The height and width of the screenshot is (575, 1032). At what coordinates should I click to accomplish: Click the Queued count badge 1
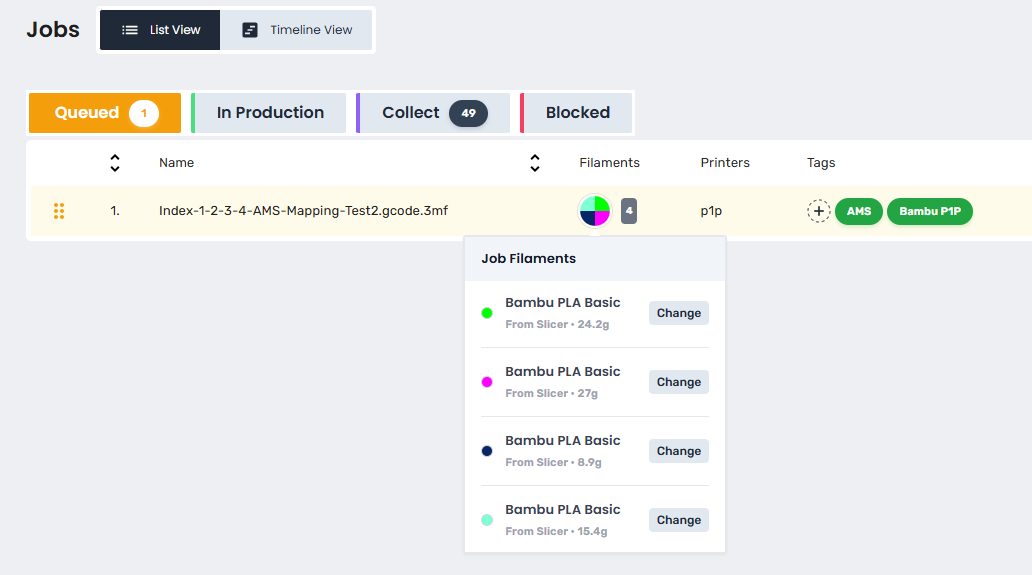(x=143, y=113)
